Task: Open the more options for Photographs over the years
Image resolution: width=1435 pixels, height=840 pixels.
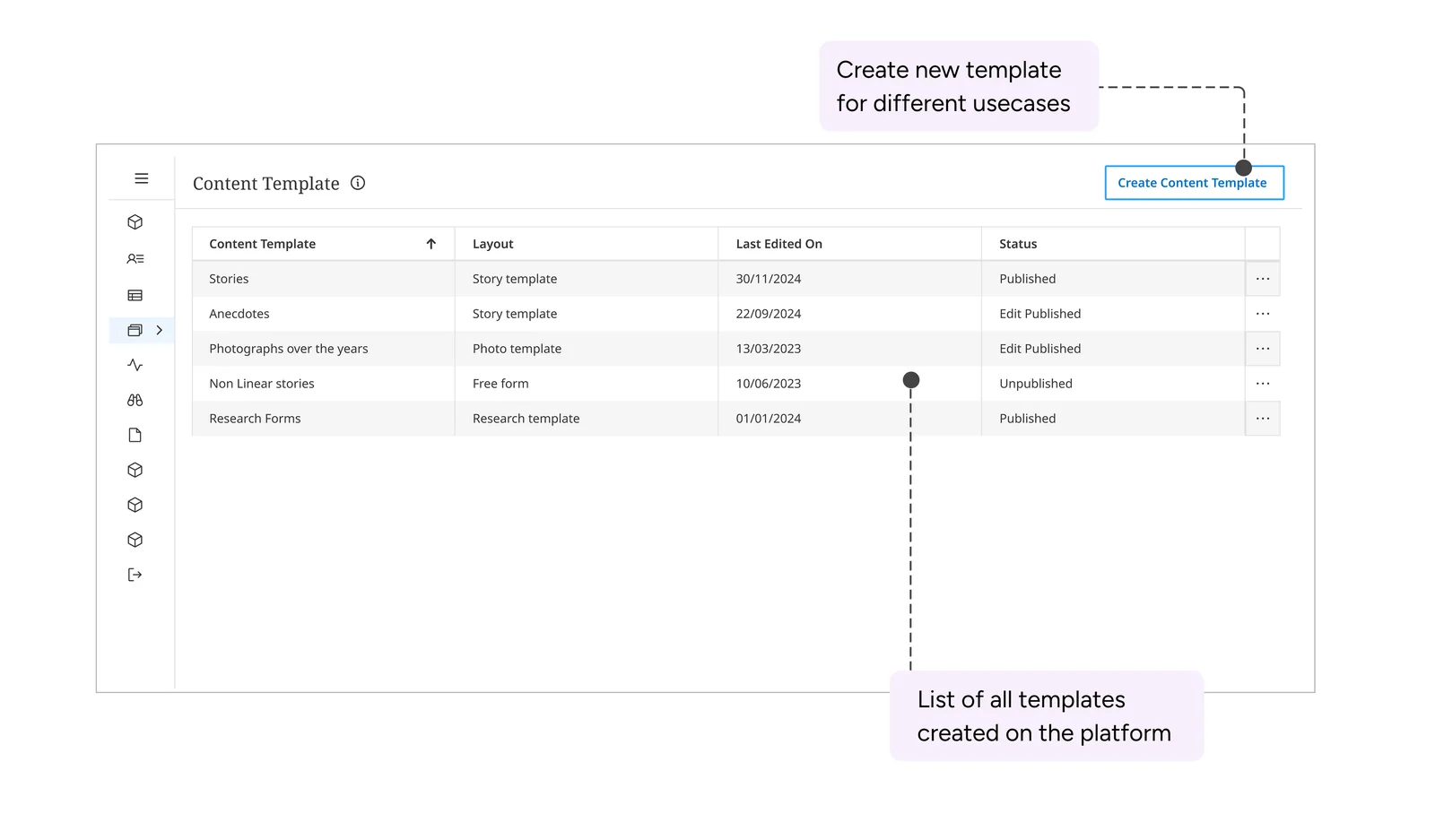Action: (1263, 349)
